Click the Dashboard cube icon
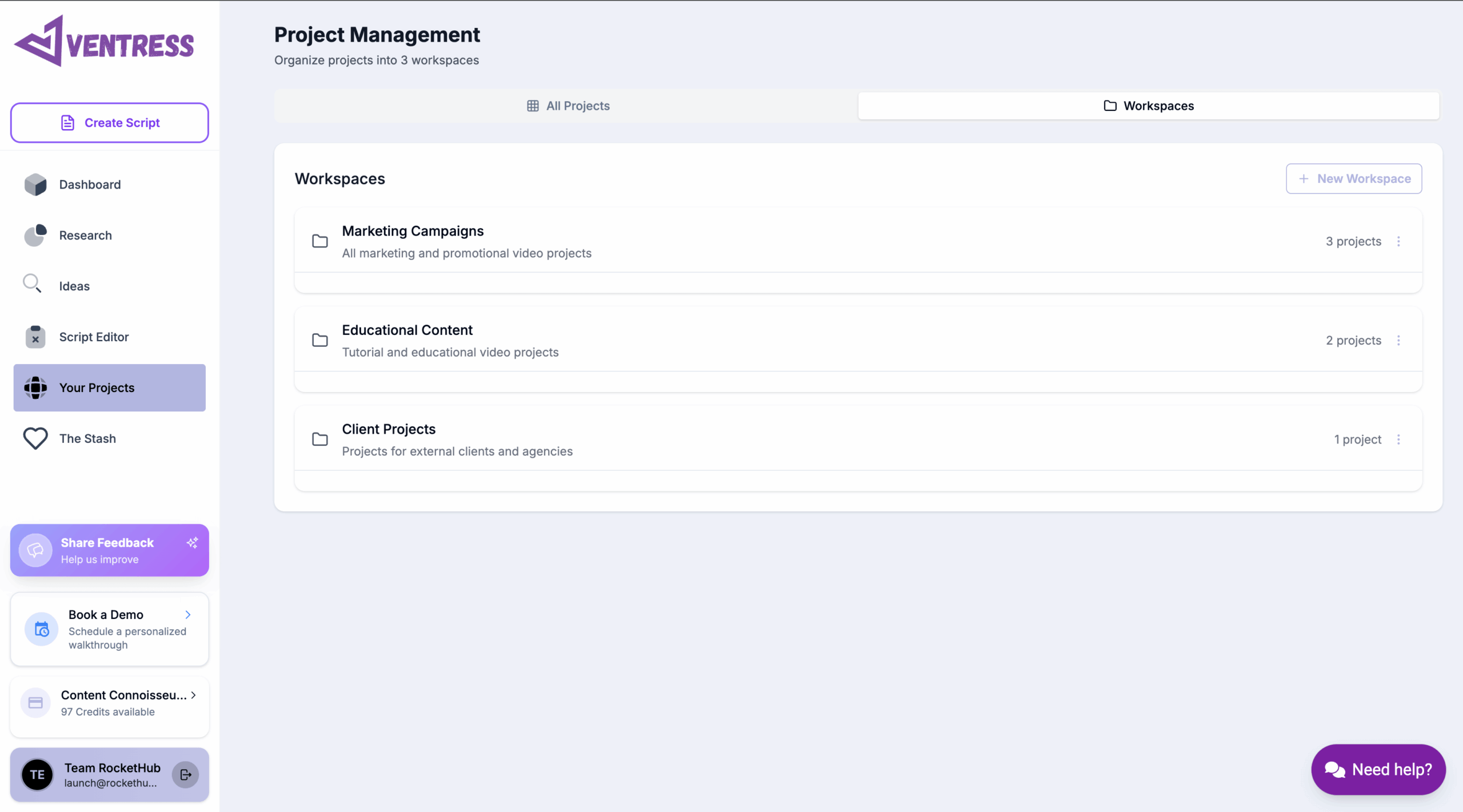1463x812 pixels. (35, 185)
